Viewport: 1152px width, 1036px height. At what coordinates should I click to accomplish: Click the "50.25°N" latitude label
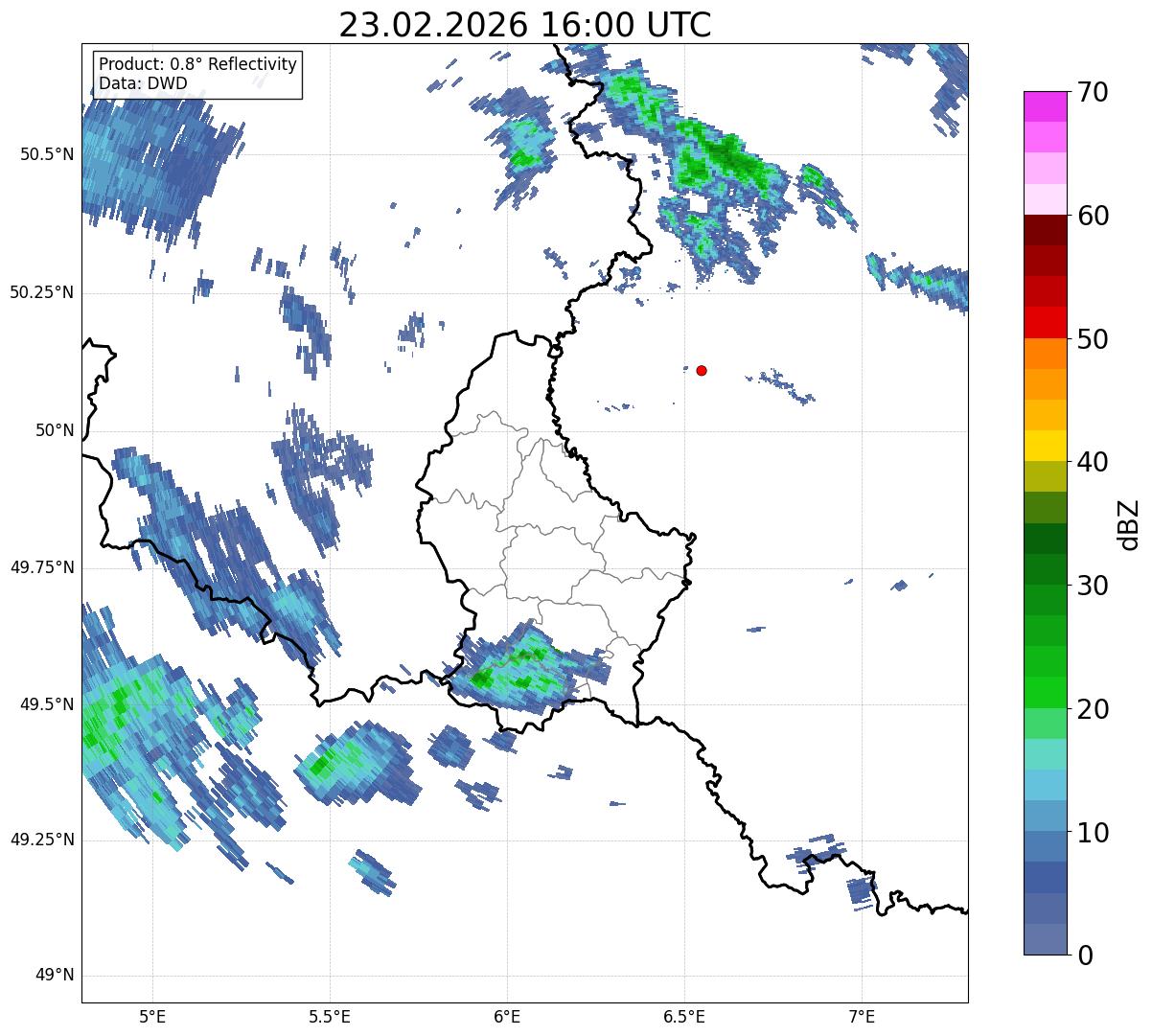42,293
